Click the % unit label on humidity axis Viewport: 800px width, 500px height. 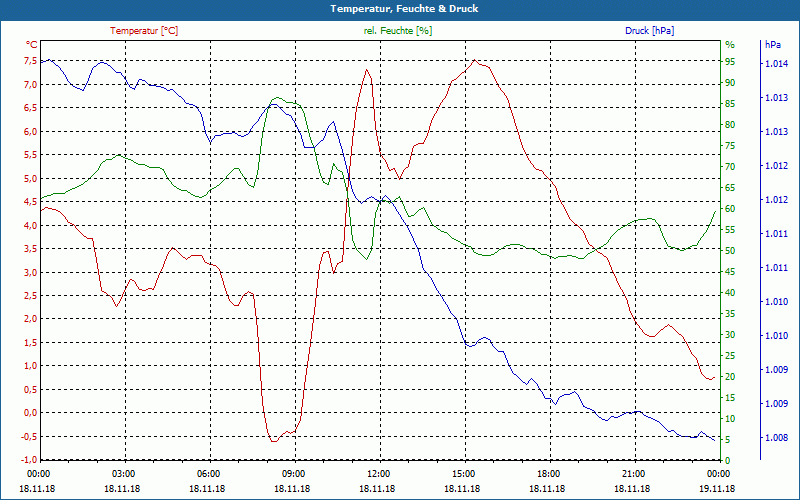click(x=730, y=45)
